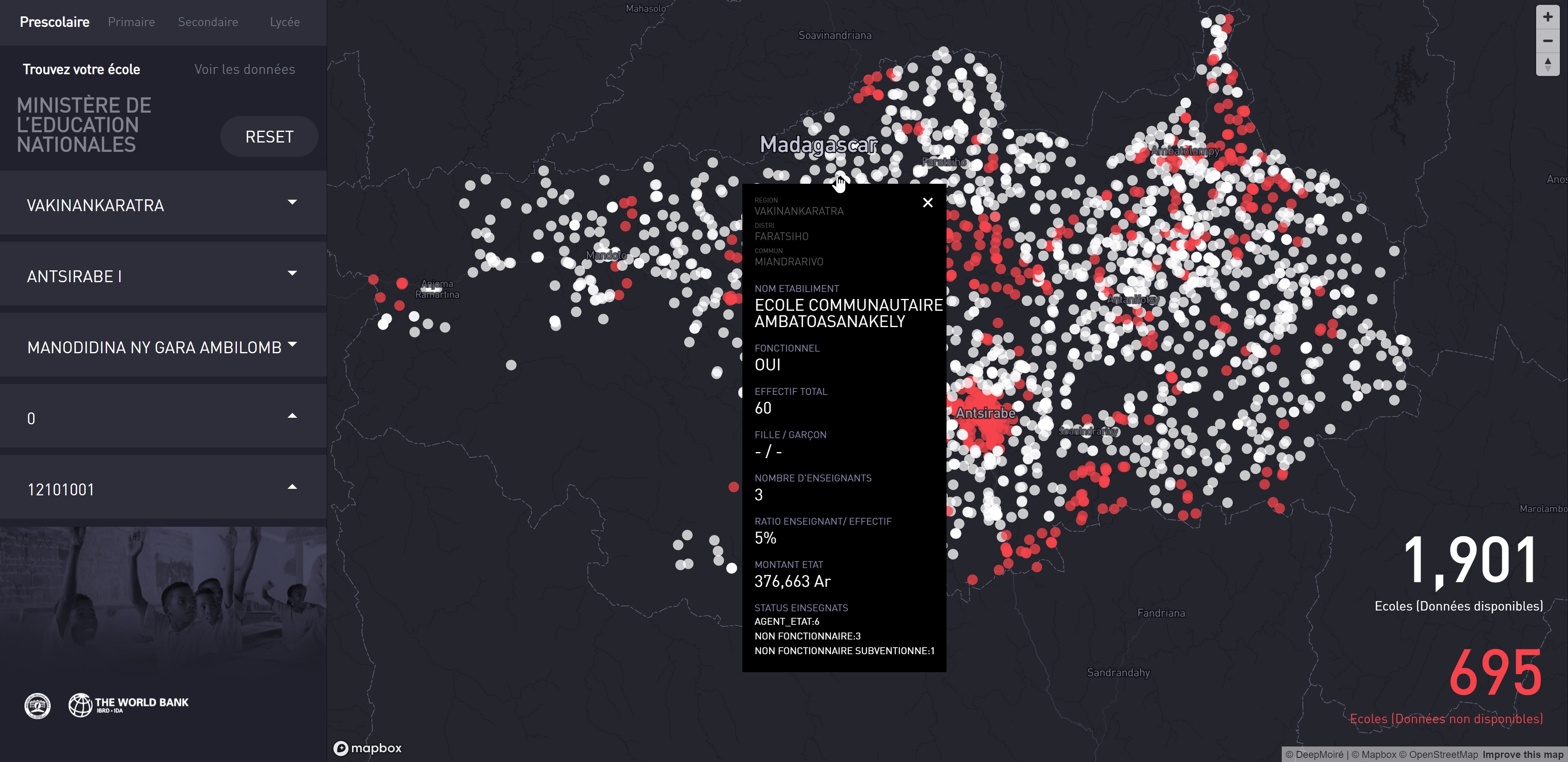
Task: Click the Mapbox logo
Action: [x=367, y=748]
